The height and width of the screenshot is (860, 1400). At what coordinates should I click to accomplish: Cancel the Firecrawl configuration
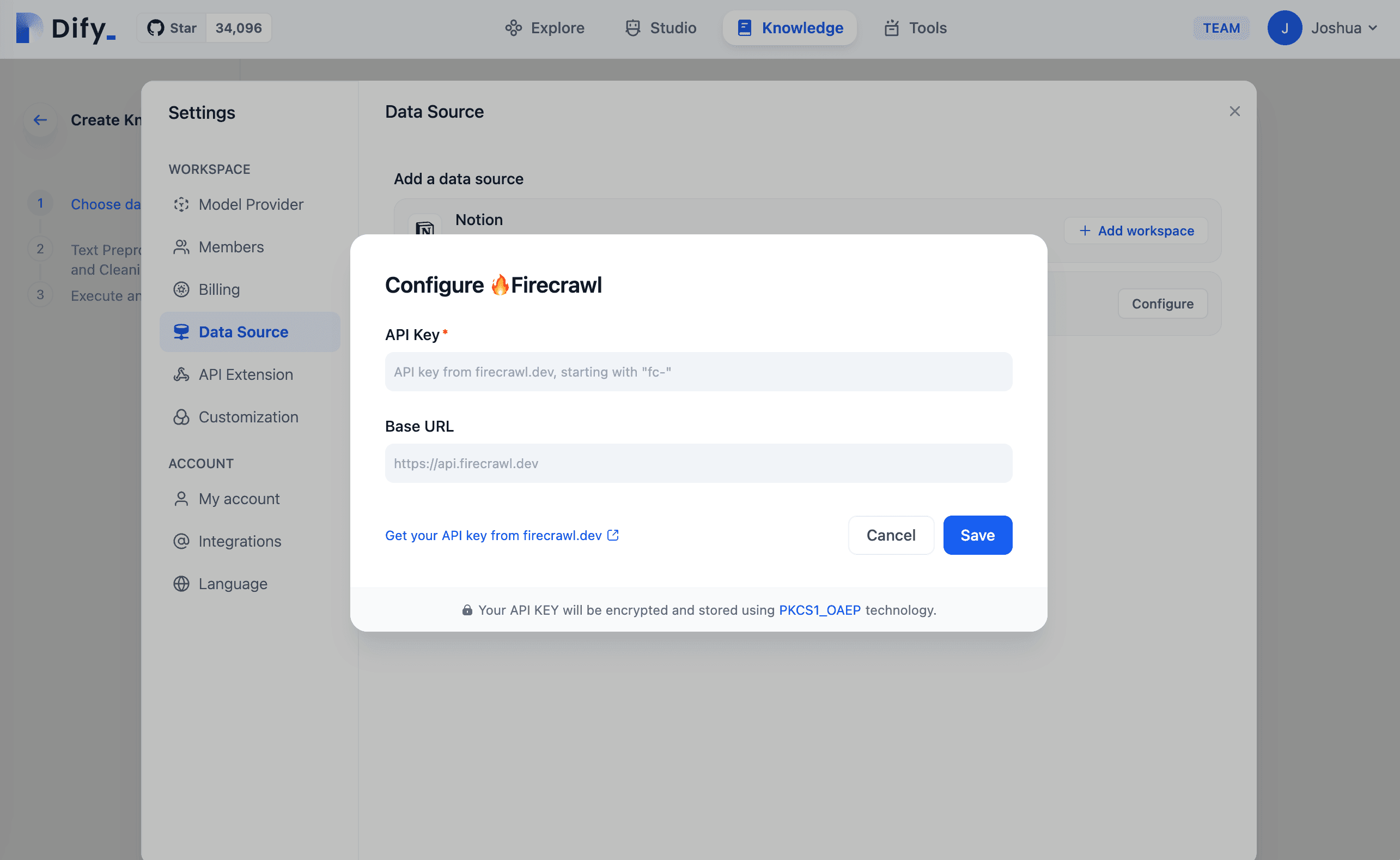point(890,535)
